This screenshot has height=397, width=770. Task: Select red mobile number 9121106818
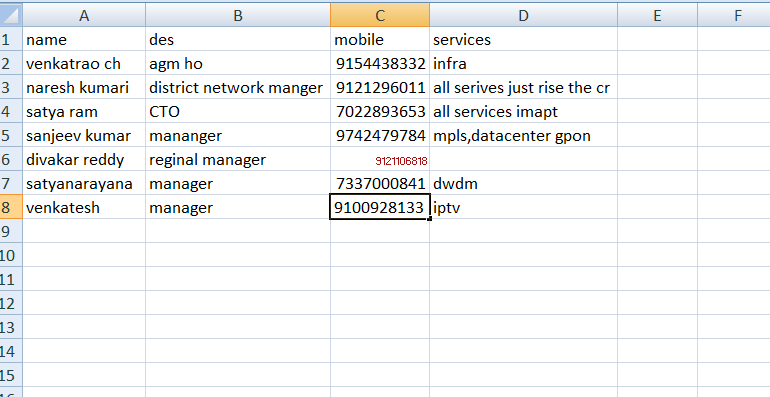pyautogui.click(x=380, y=159)
